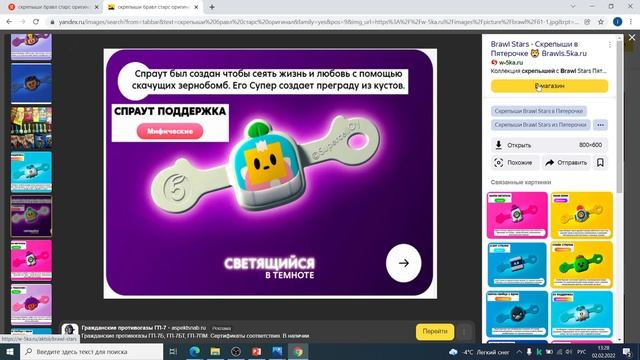Open a new browser tab with plus
640x360 pixels.
point(212,7)
